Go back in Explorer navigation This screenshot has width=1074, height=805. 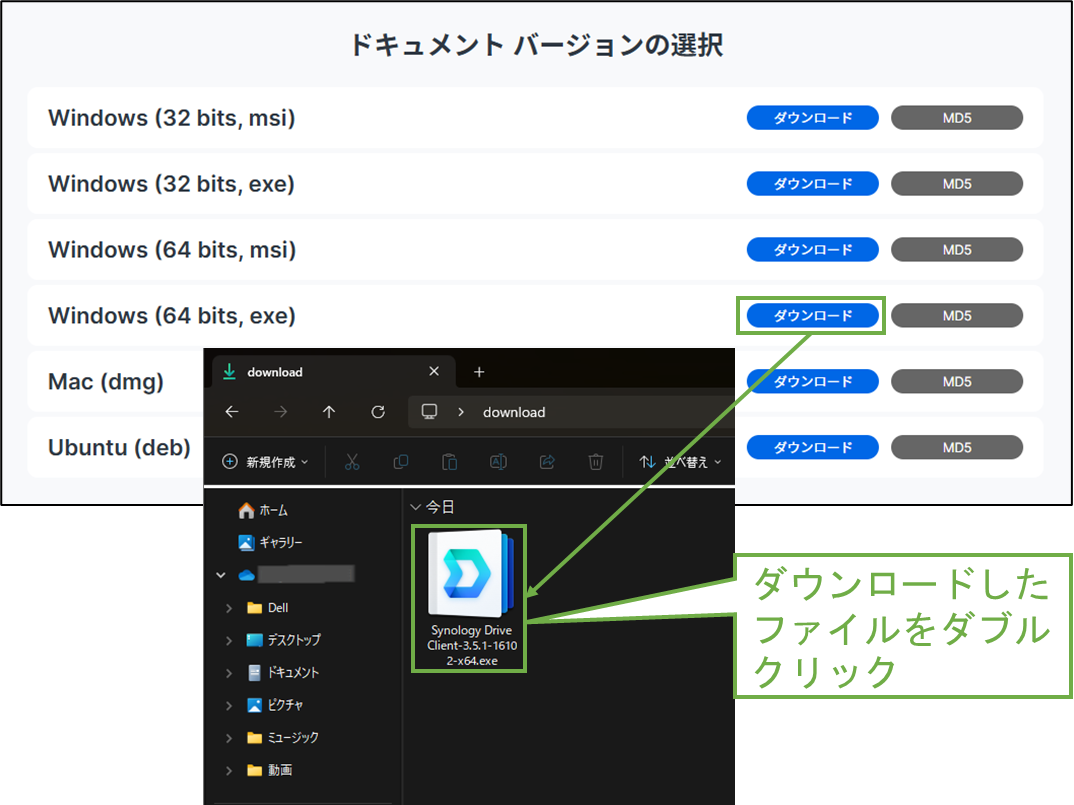pyautogui.click(x=232, y=412)
